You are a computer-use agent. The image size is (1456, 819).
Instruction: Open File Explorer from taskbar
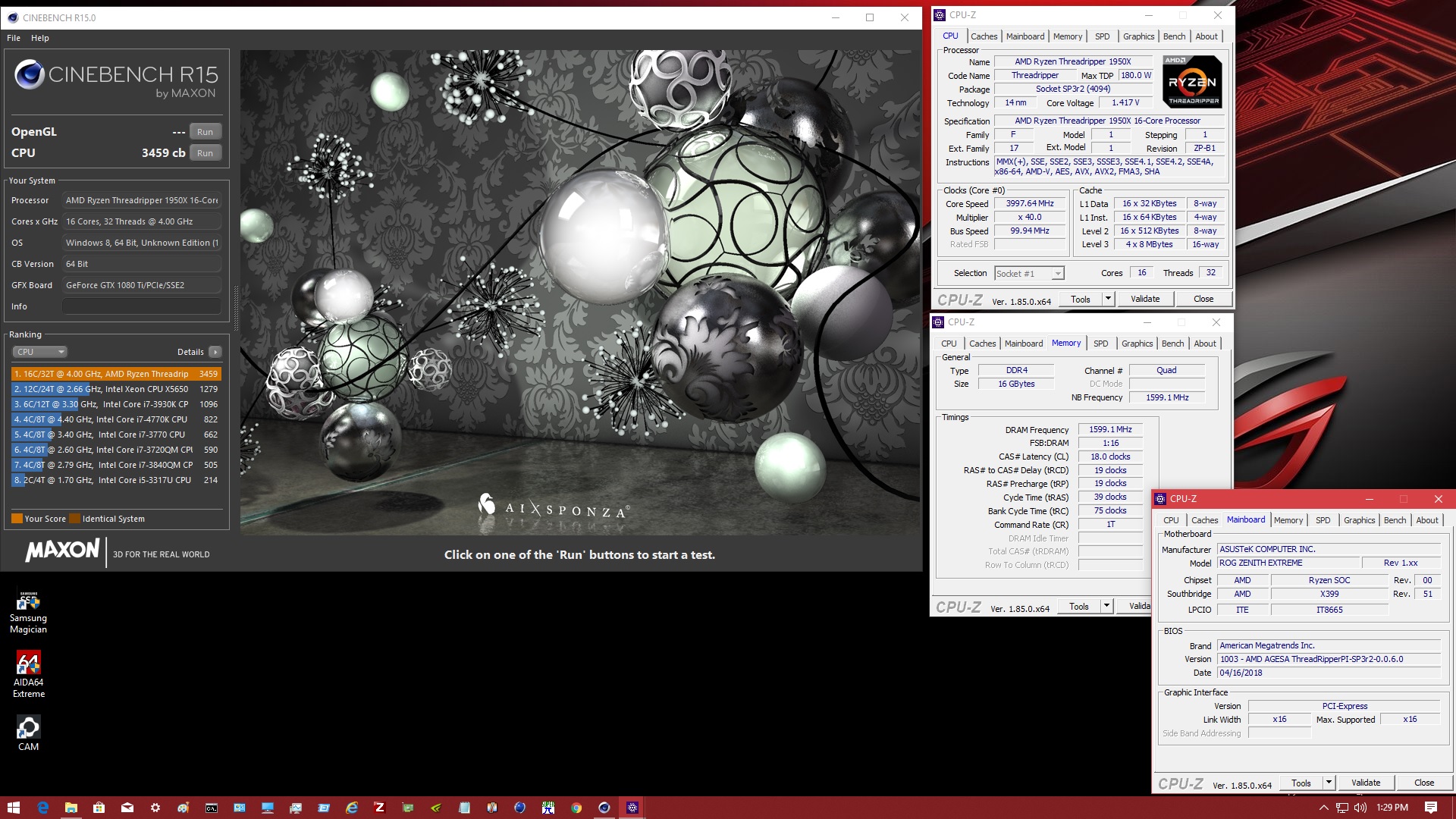pos(71,808)
